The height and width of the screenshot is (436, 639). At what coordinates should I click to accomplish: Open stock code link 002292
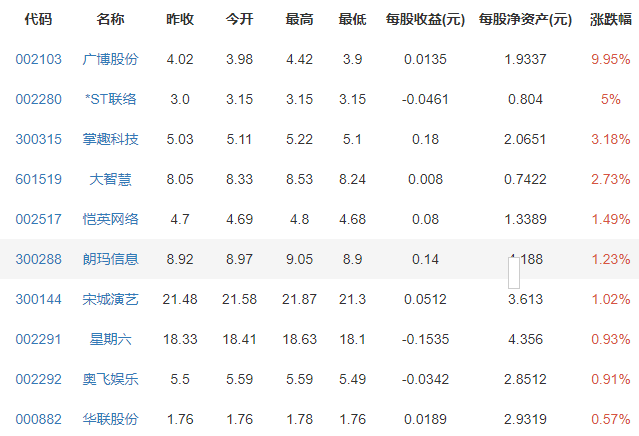pyautogui.click(x=38, y=379)
